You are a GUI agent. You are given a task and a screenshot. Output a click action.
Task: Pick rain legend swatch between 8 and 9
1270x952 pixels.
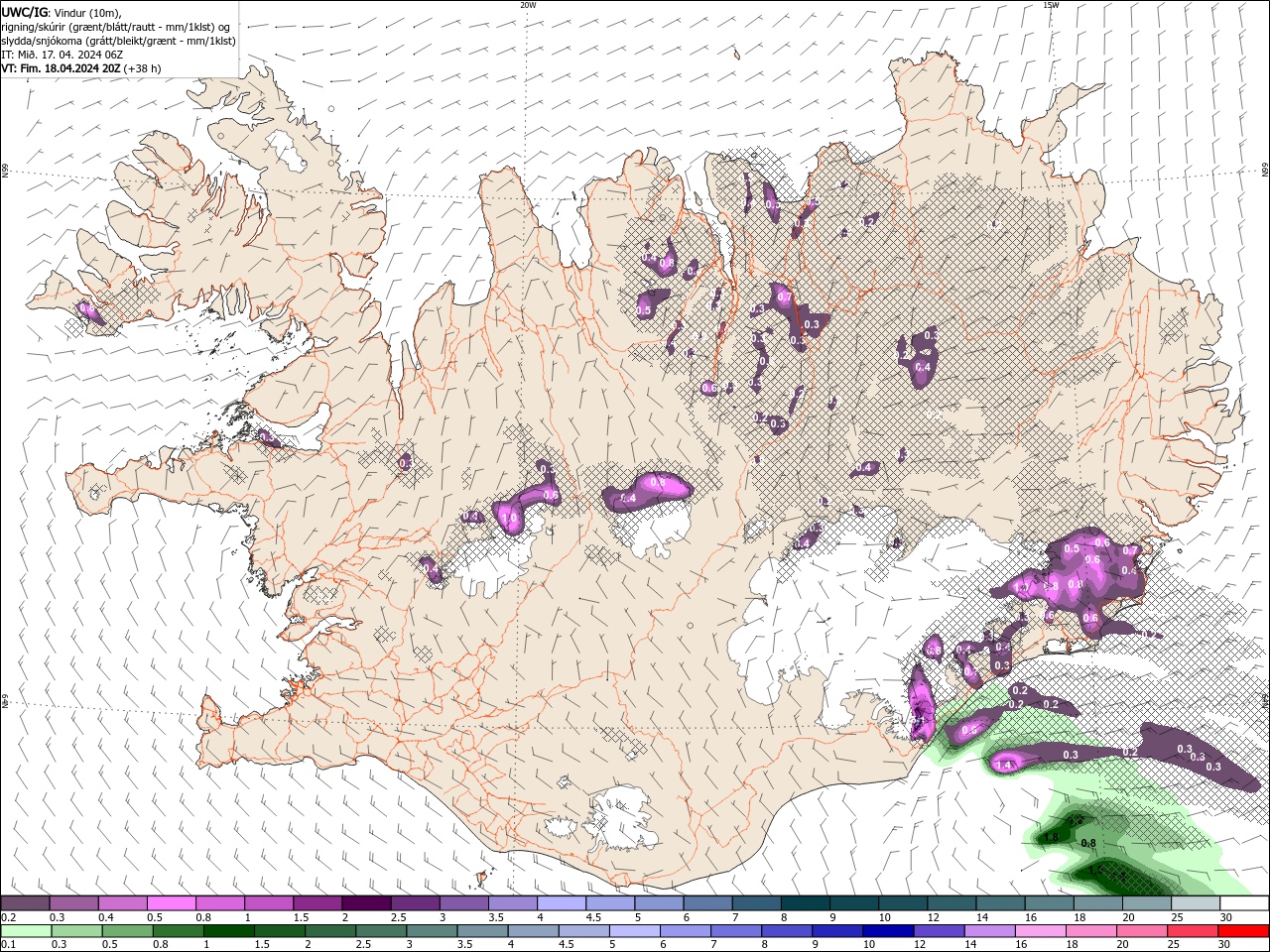[x=787, y=931]
